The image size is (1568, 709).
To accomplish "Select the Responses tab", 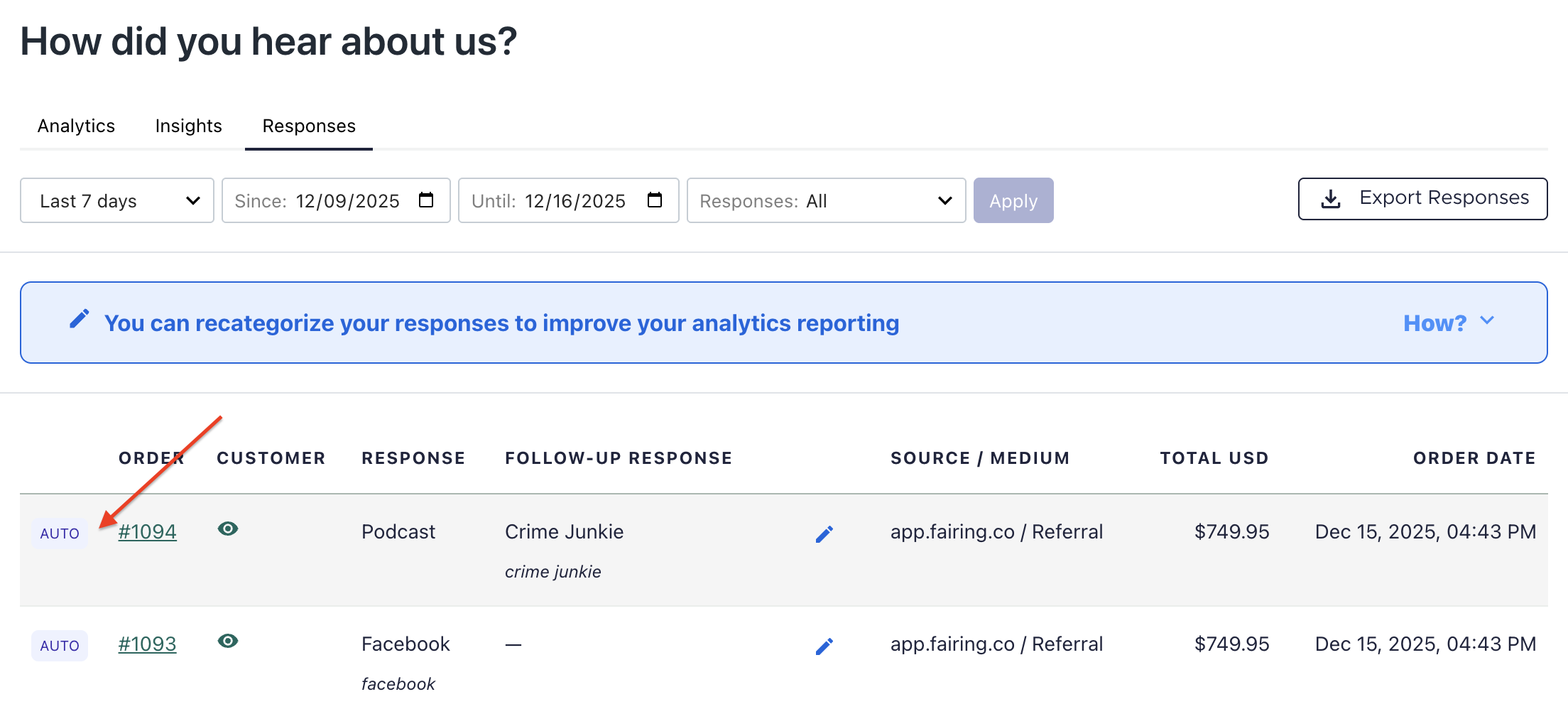I will (x=309, y=126).
